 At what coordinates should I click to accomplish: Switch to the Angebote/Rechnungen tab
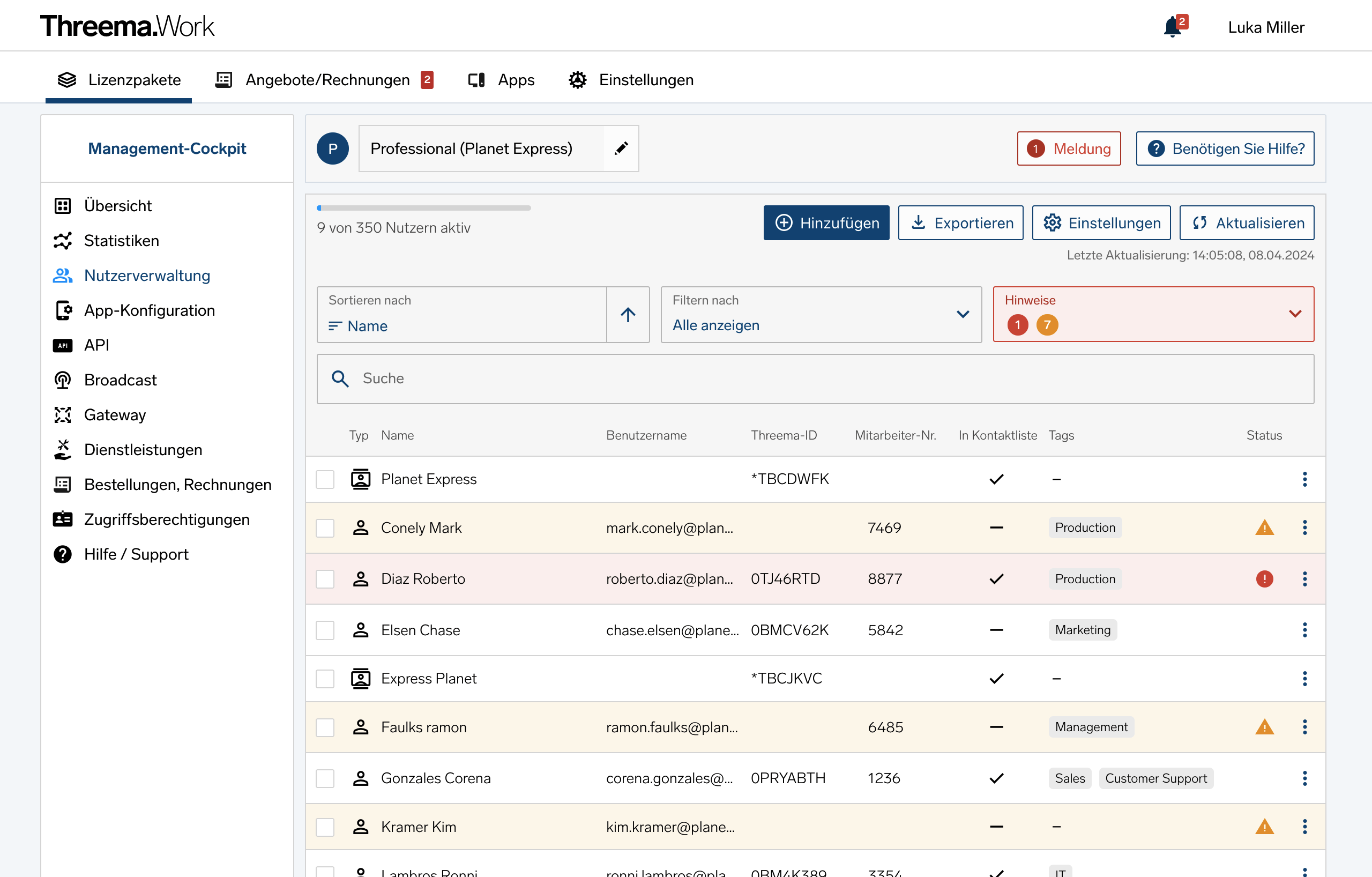pos(325,80)
